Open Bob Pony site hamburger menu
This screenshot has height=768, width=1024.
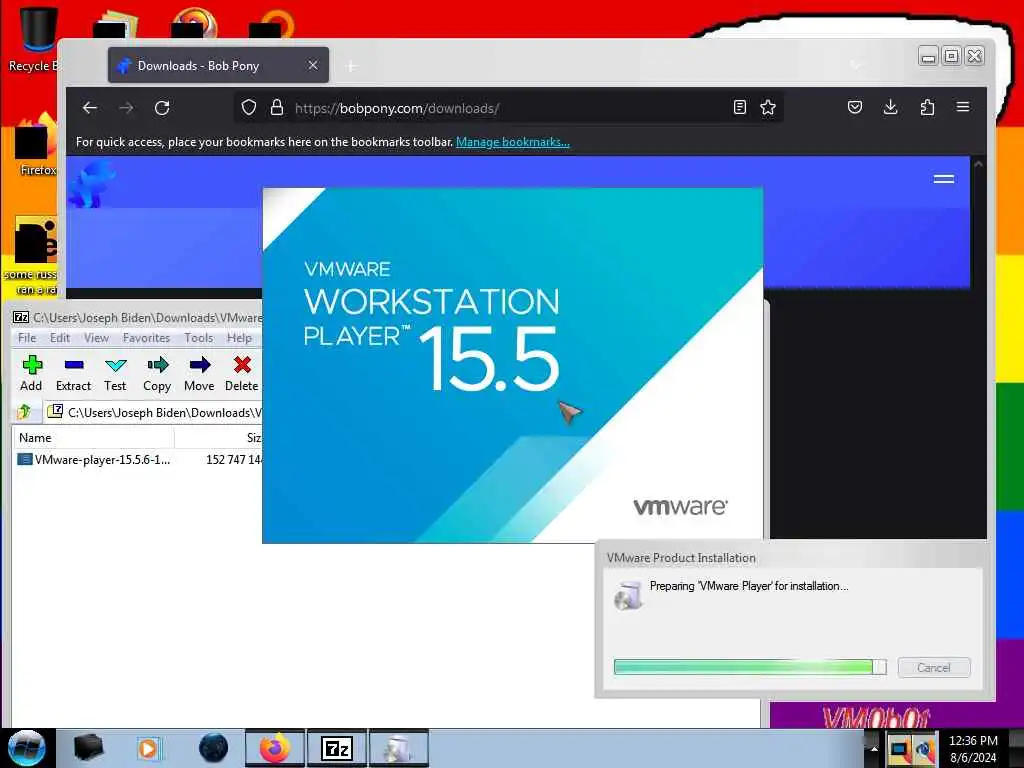pyautogui.click(x=944, y=179)
